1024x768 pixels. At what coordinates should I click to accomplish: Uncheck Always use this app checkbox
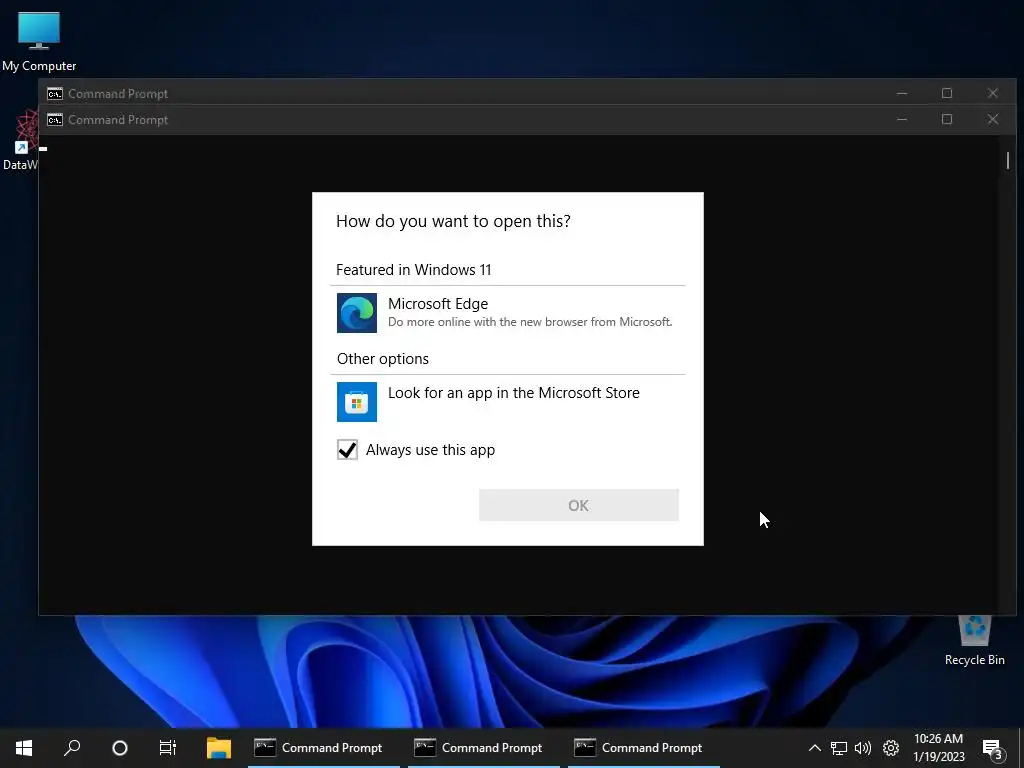pyautogui.click(x=347, y=449)
